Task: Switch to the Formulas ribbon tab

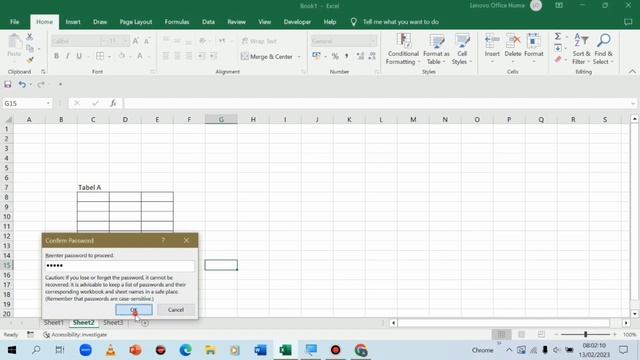Action: coord(177,22)
